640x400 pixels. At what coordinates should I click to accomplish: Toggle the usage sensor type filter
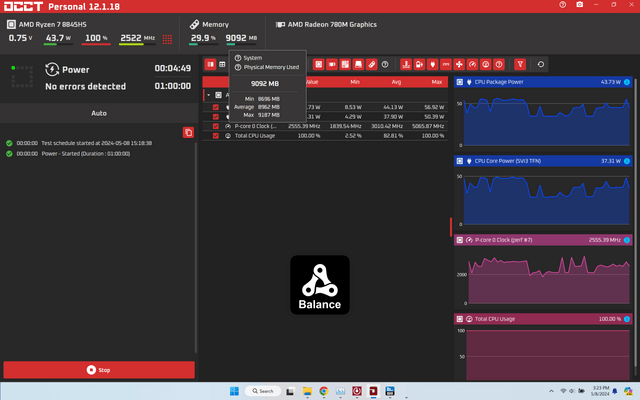(485, 64)
